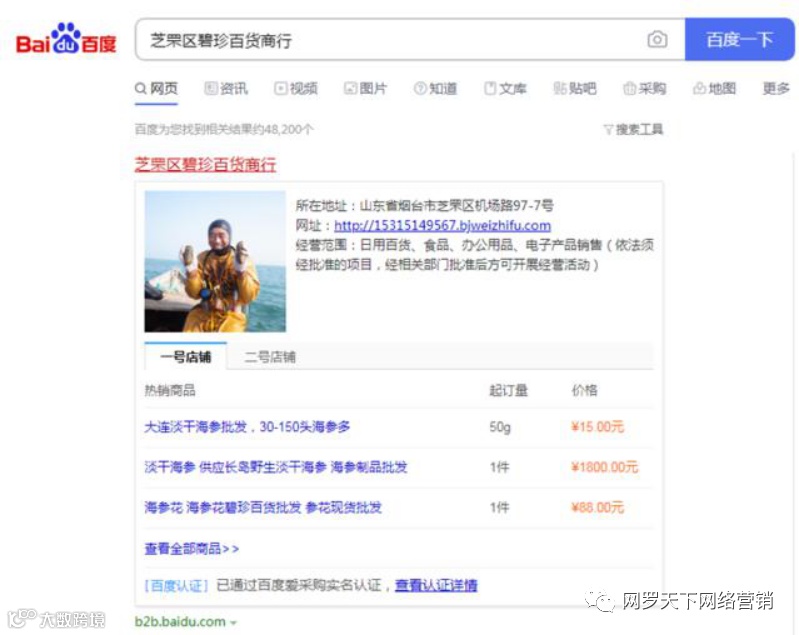Image resolution: width=799 pixels, height=635 pixels.
Task: Switch to the 视频 tab
Action: click(296, 89)
